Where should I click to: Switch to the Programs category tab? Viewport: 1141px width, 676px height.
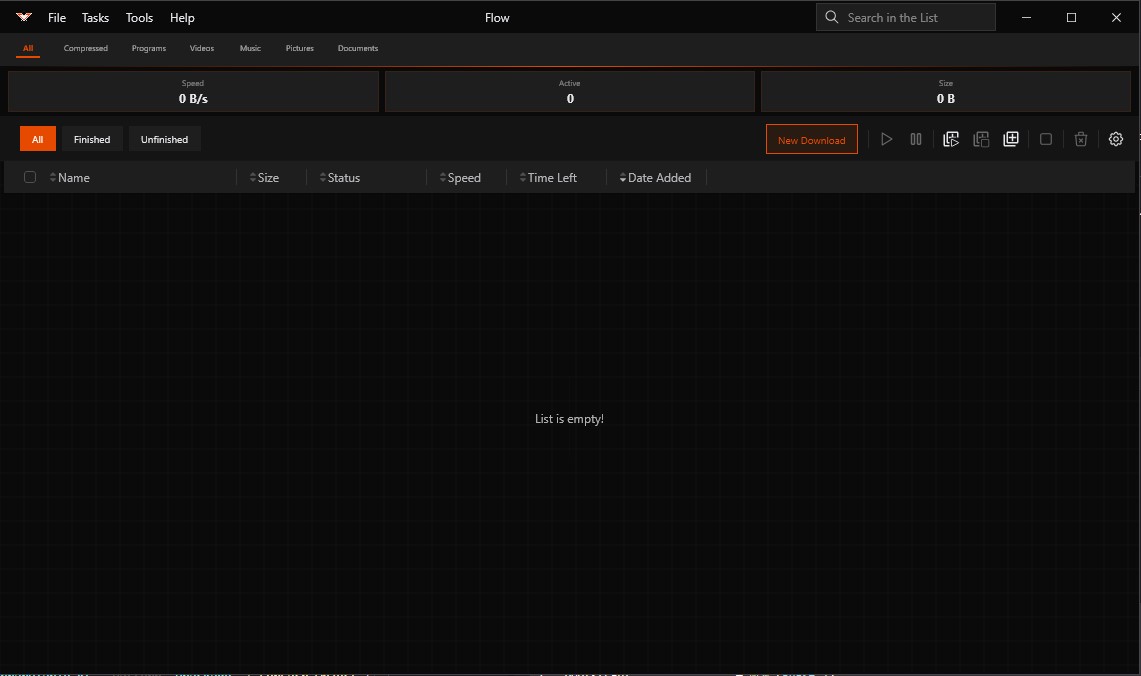click(148, 48)
